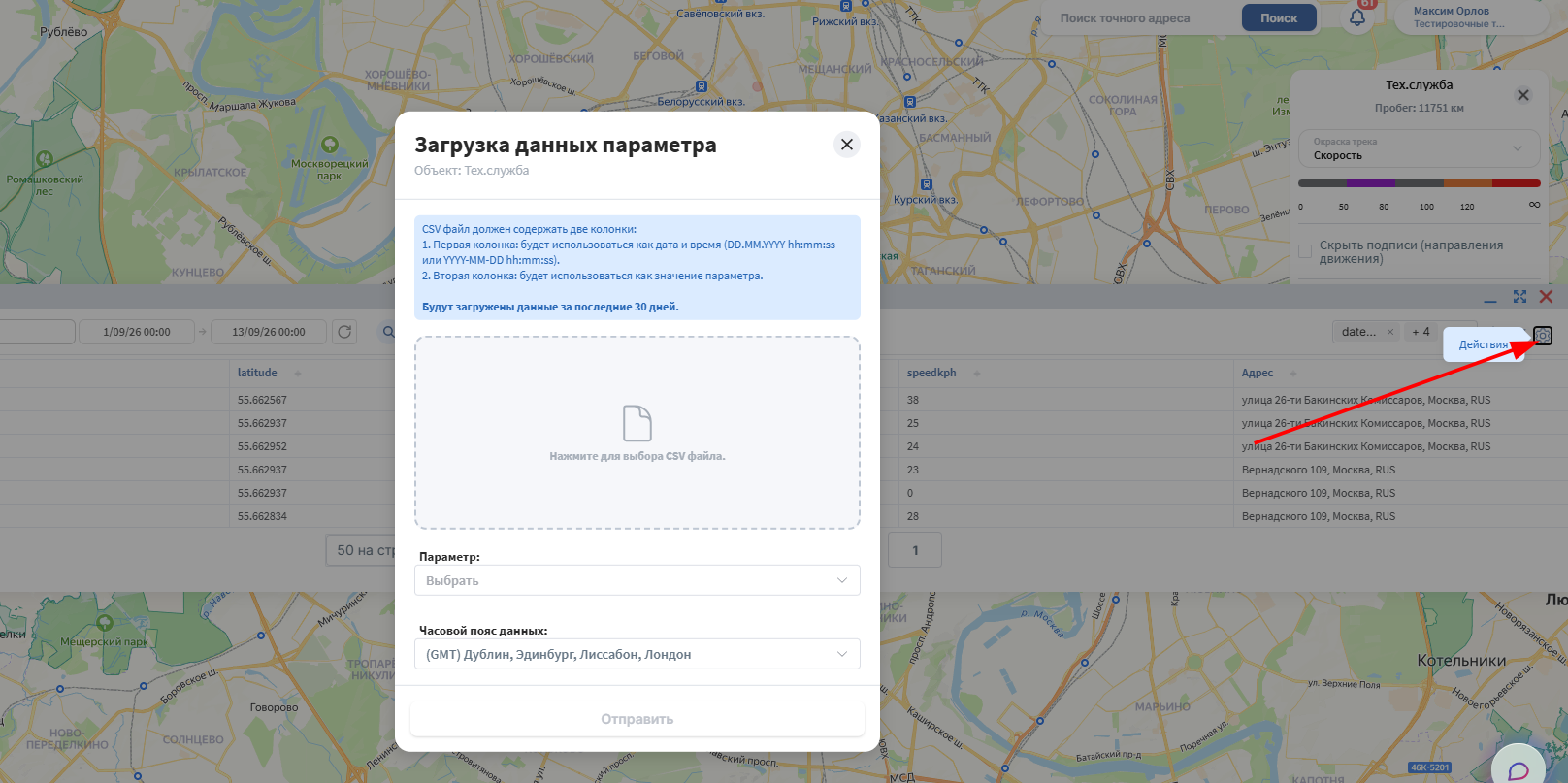The image size is (1568, 783).
Task: Focus the Поиск точного адреса field
Action: coord(1140,17)
